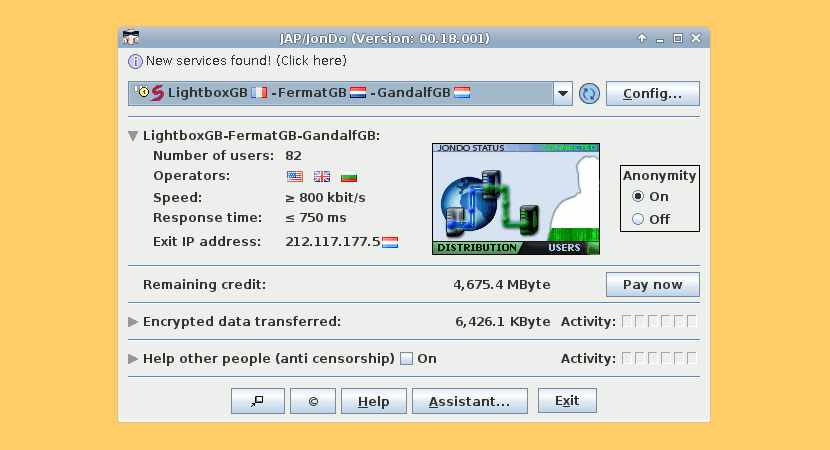Click the Pay now button
The height and width of the screenshot is (450, 830).
click(653, 285)
